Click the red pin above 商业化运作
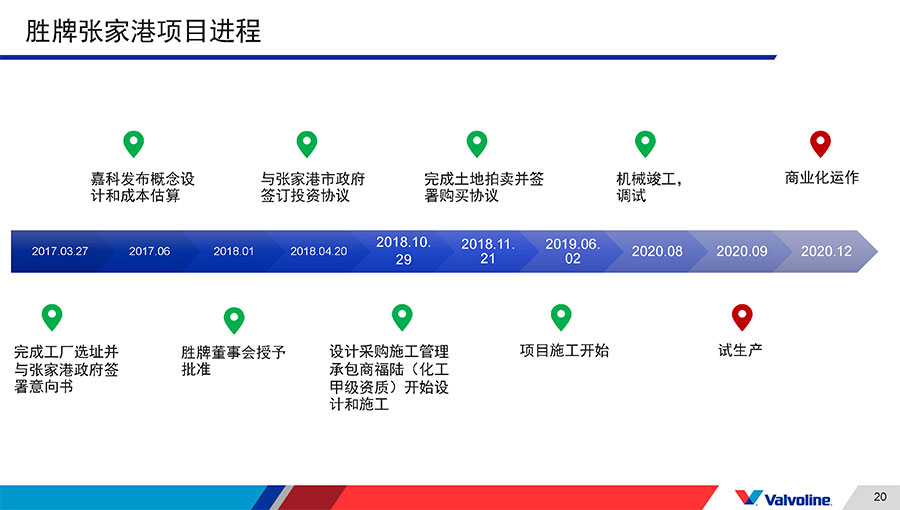The width and height of the screenshot is (900, 510). pos(820,143)
